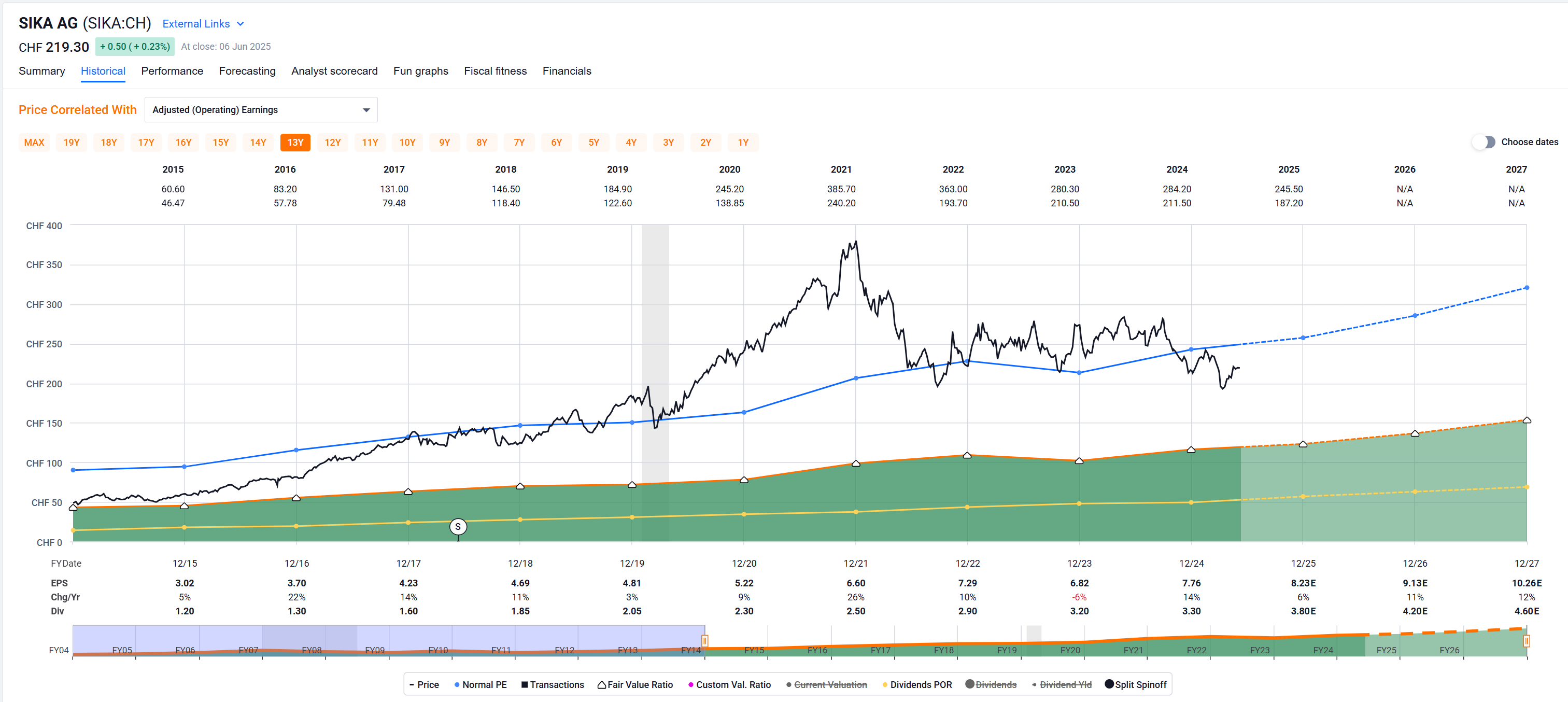Choose the 2Y range button
The image size is (1568, 702).
coord(706,143)
